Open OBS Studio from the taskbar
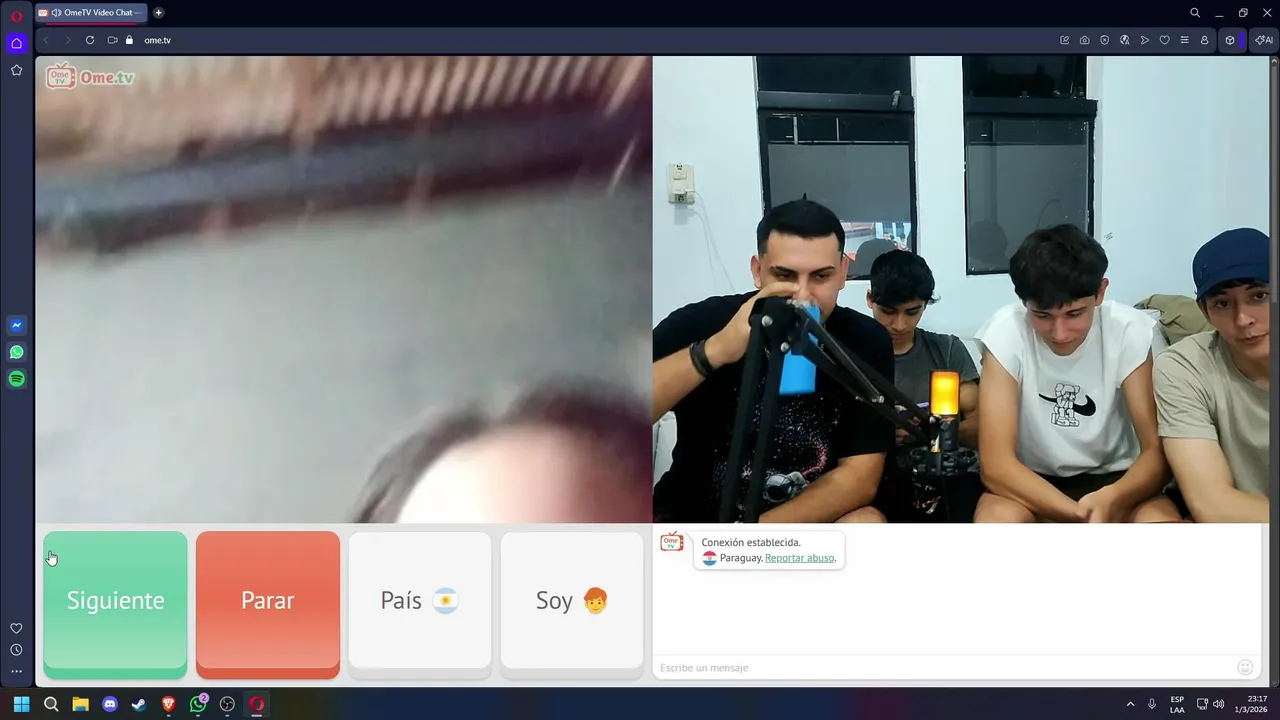Viewport: 1280px width, 720px height. coord(227,704)
